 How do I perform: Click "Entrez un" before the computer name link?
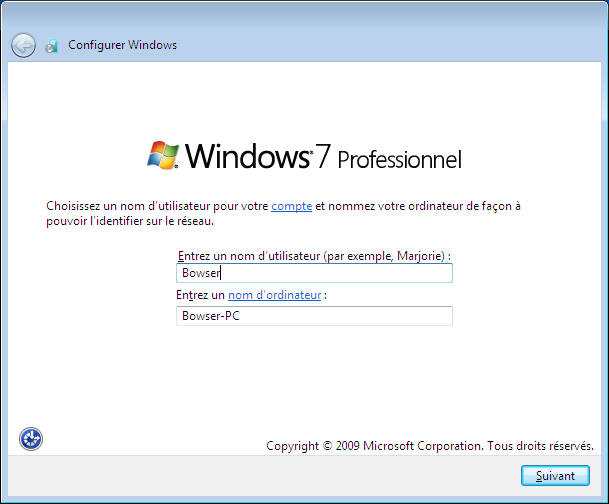pyautogui.click(x=200, y=295)
